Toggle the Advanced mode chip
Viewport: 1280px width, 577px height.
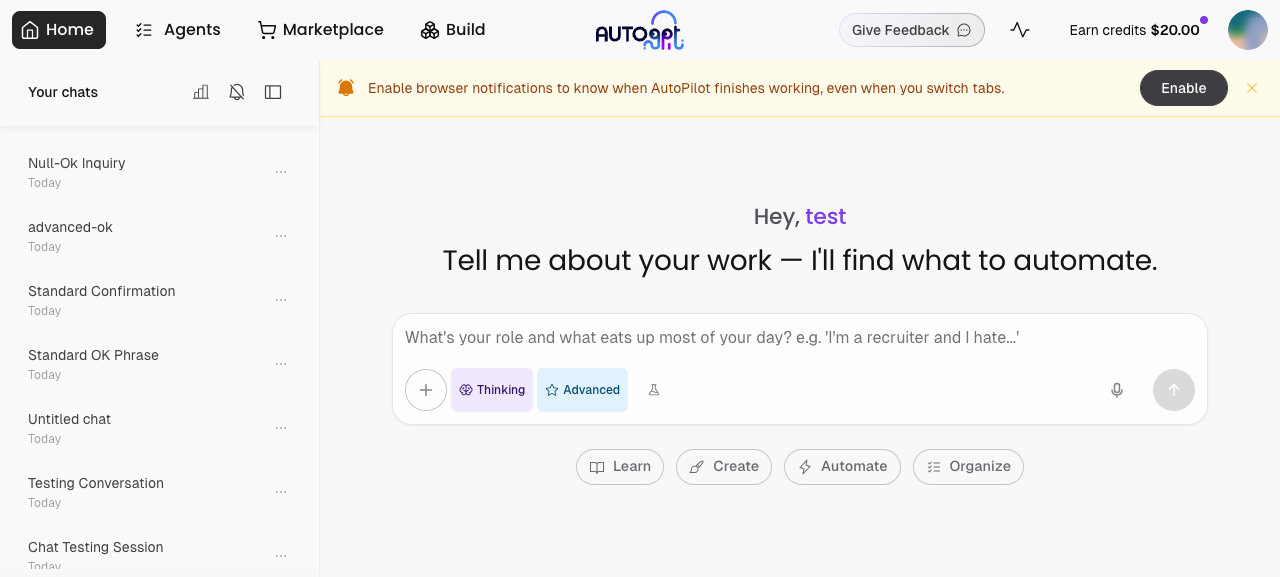(582, 390)
